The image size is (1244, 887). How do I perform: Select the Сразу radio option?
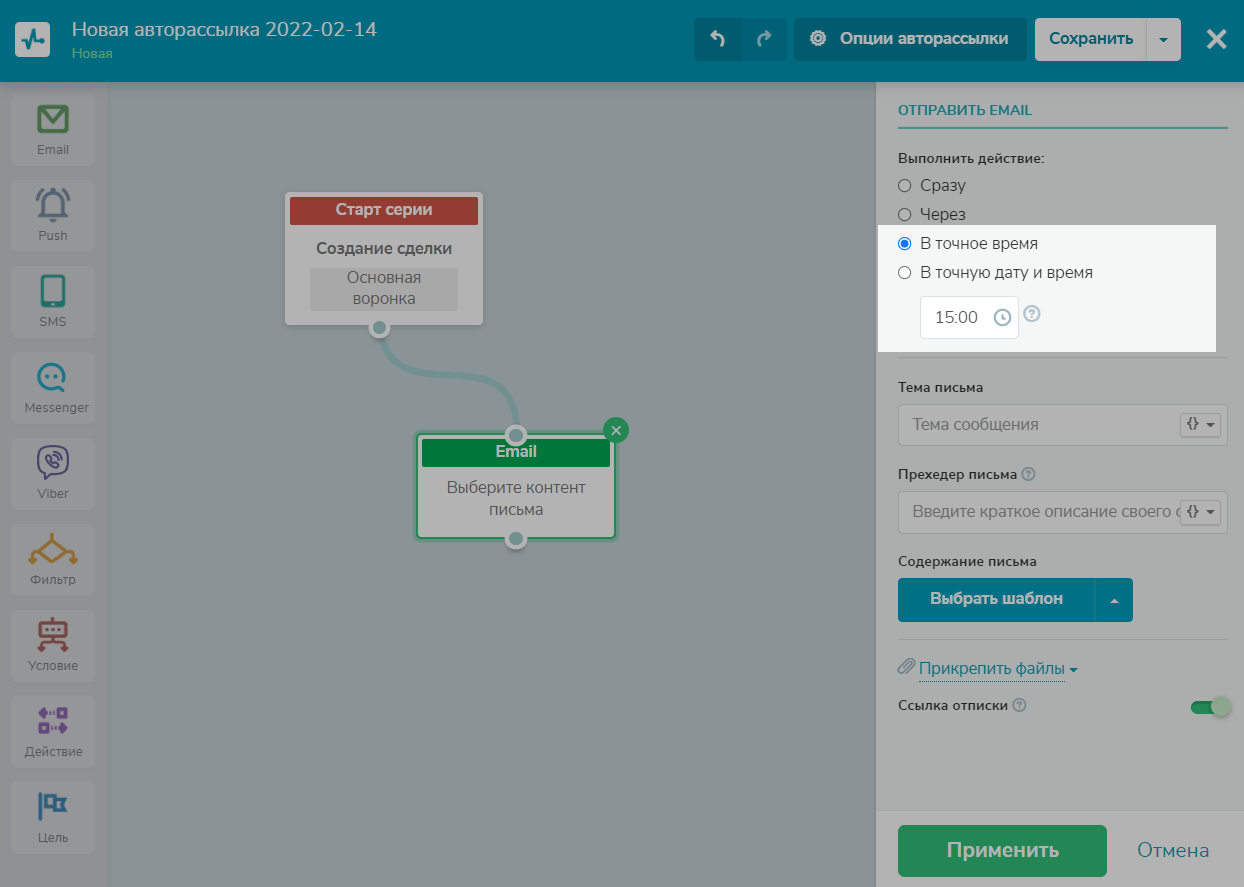click(905, 186)
